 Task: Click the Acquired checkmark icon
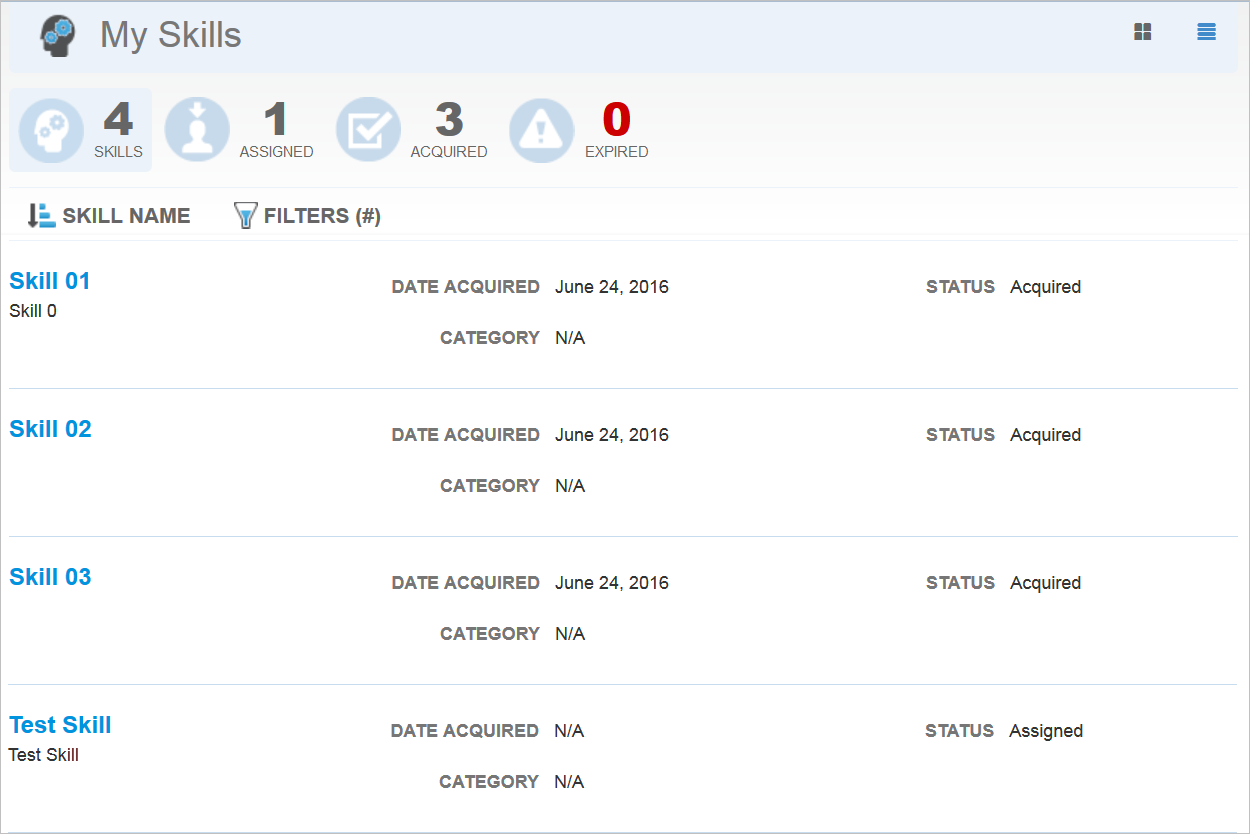point(368,130)
